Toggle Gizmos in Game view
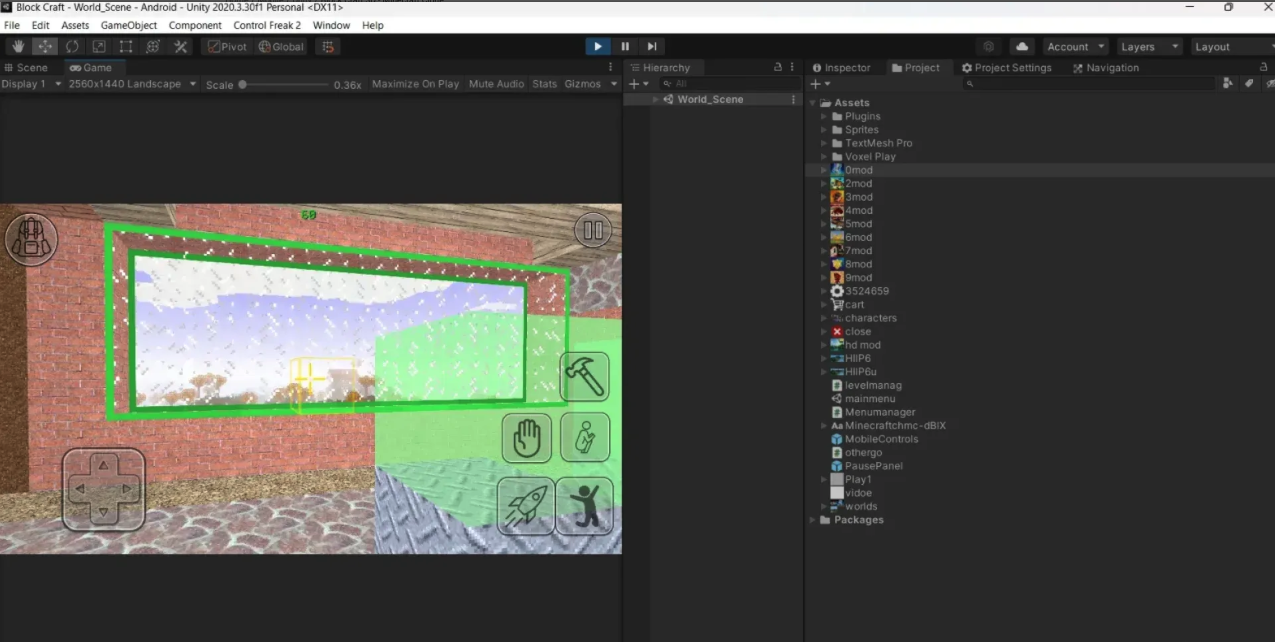 (583, 84)
